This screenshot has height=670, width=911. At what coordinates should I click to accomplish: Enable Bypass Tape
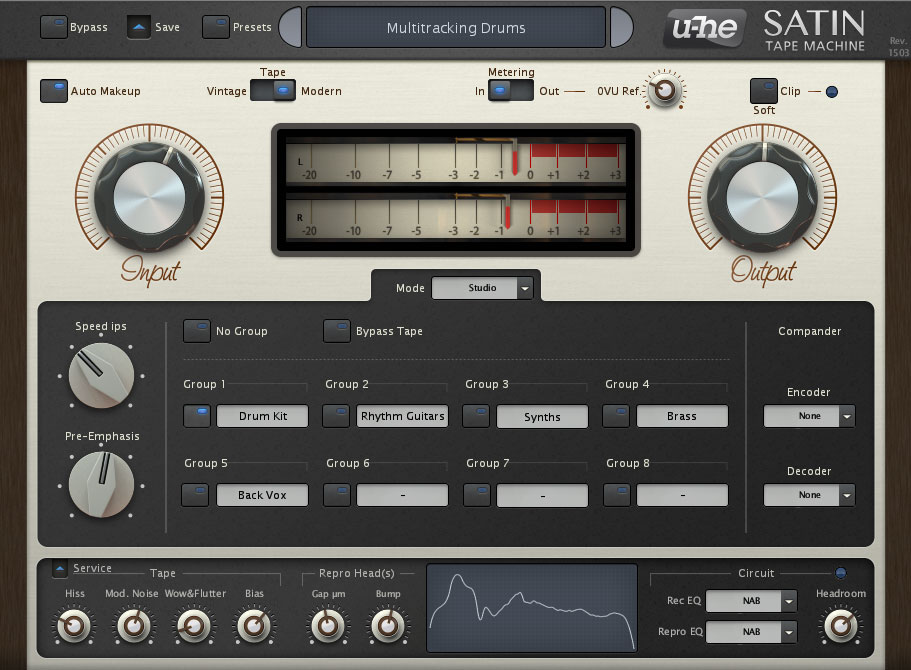point(337,331)
